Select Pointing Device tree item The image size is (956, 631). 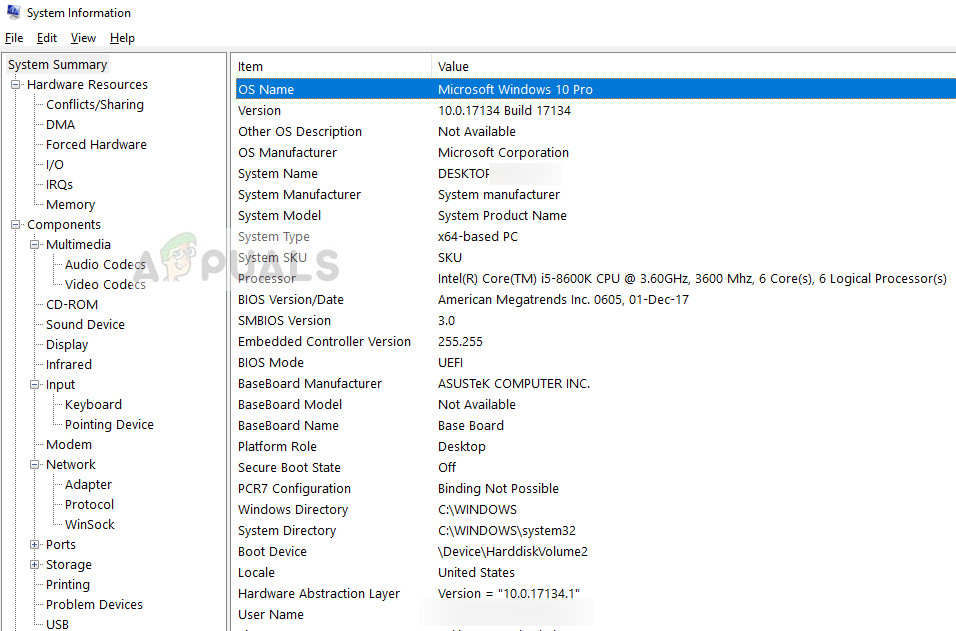tap(109, 425)
